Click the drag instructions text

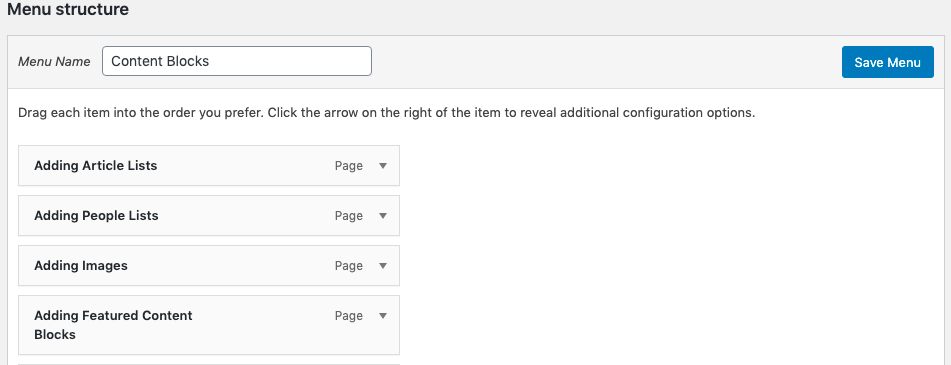pos(386,113)
